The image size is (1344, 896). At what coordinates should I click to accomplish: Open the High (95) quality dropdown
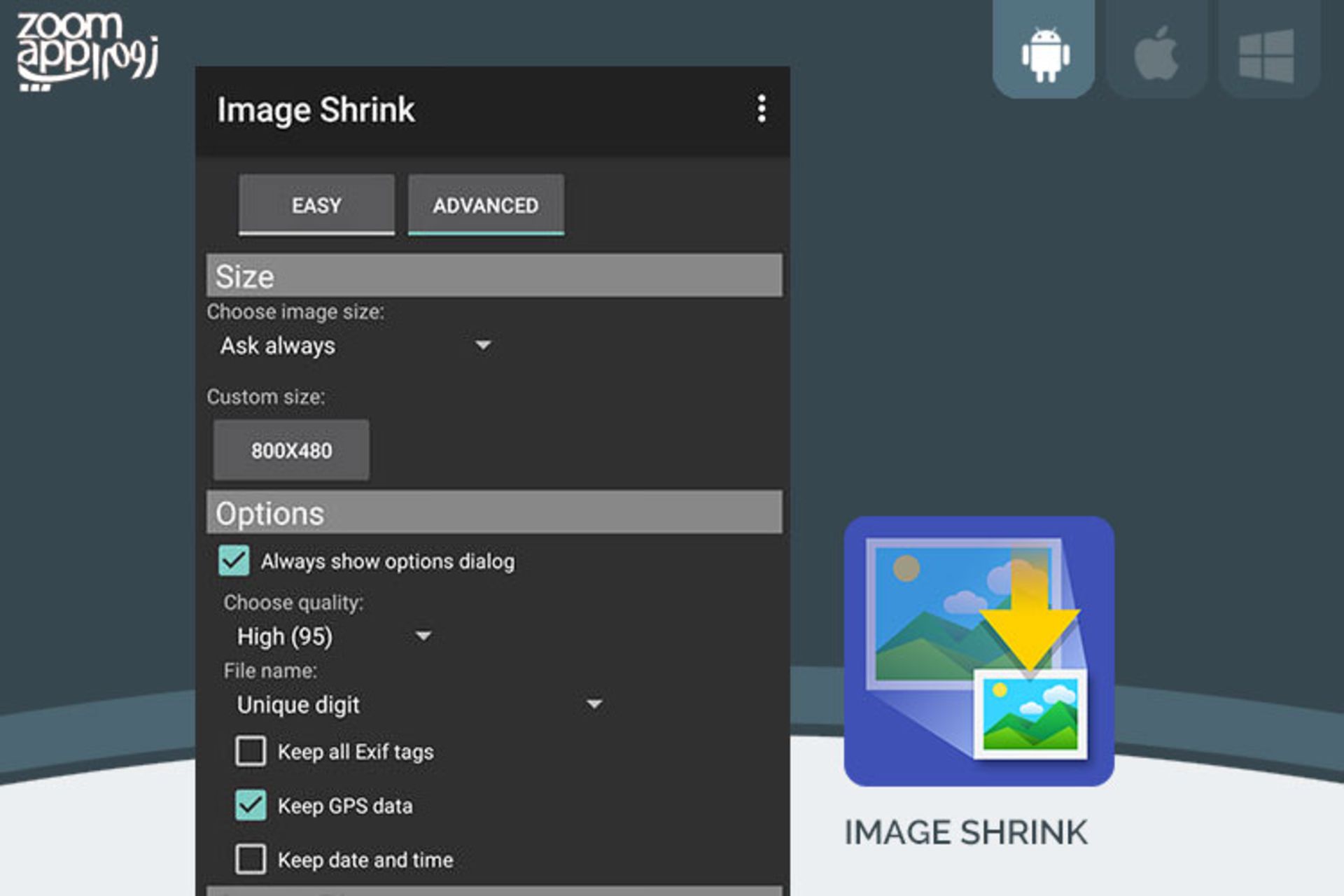coord(333,636)
